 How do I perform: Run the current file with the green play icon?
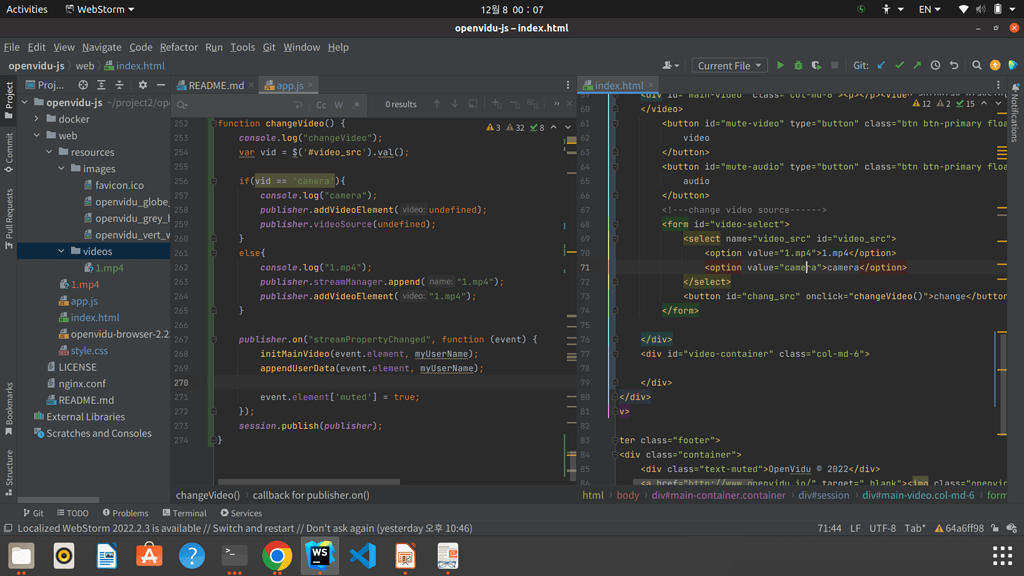pyautogui.click(x=780, y=66)
